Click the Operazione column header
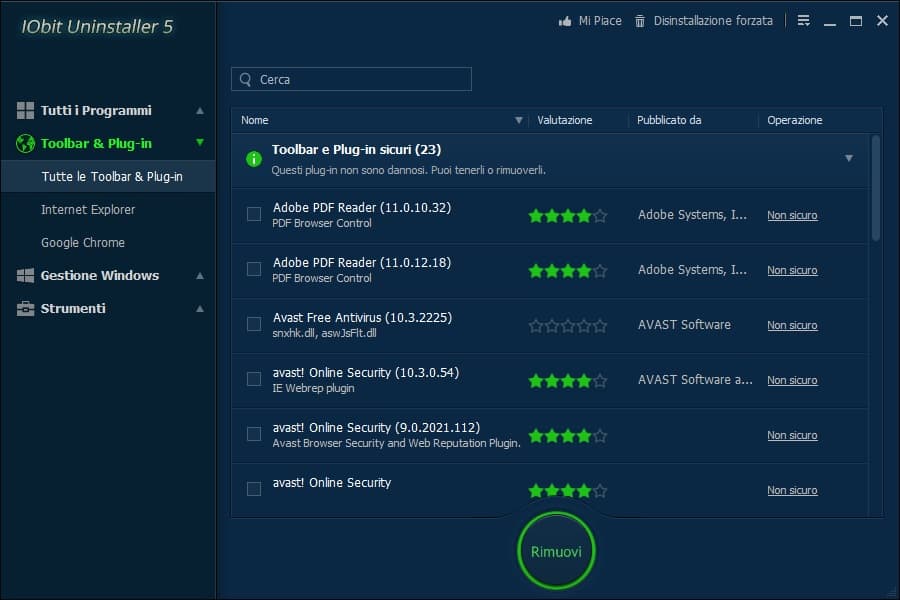This screenshot has width=900, height=600. (x=794, y=120)
